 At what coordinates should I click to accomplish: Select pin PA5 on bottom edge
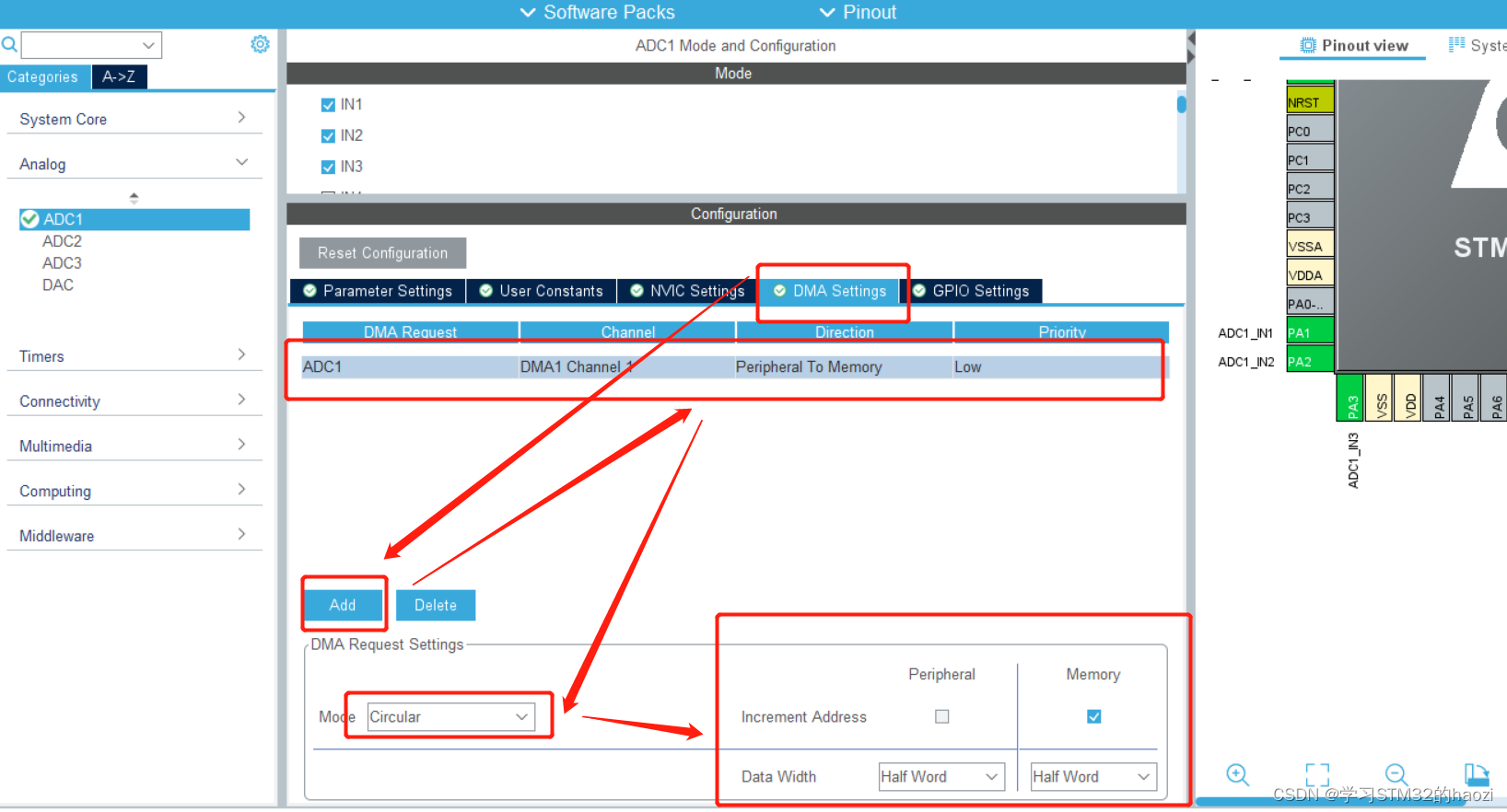tap(1466, 398)
